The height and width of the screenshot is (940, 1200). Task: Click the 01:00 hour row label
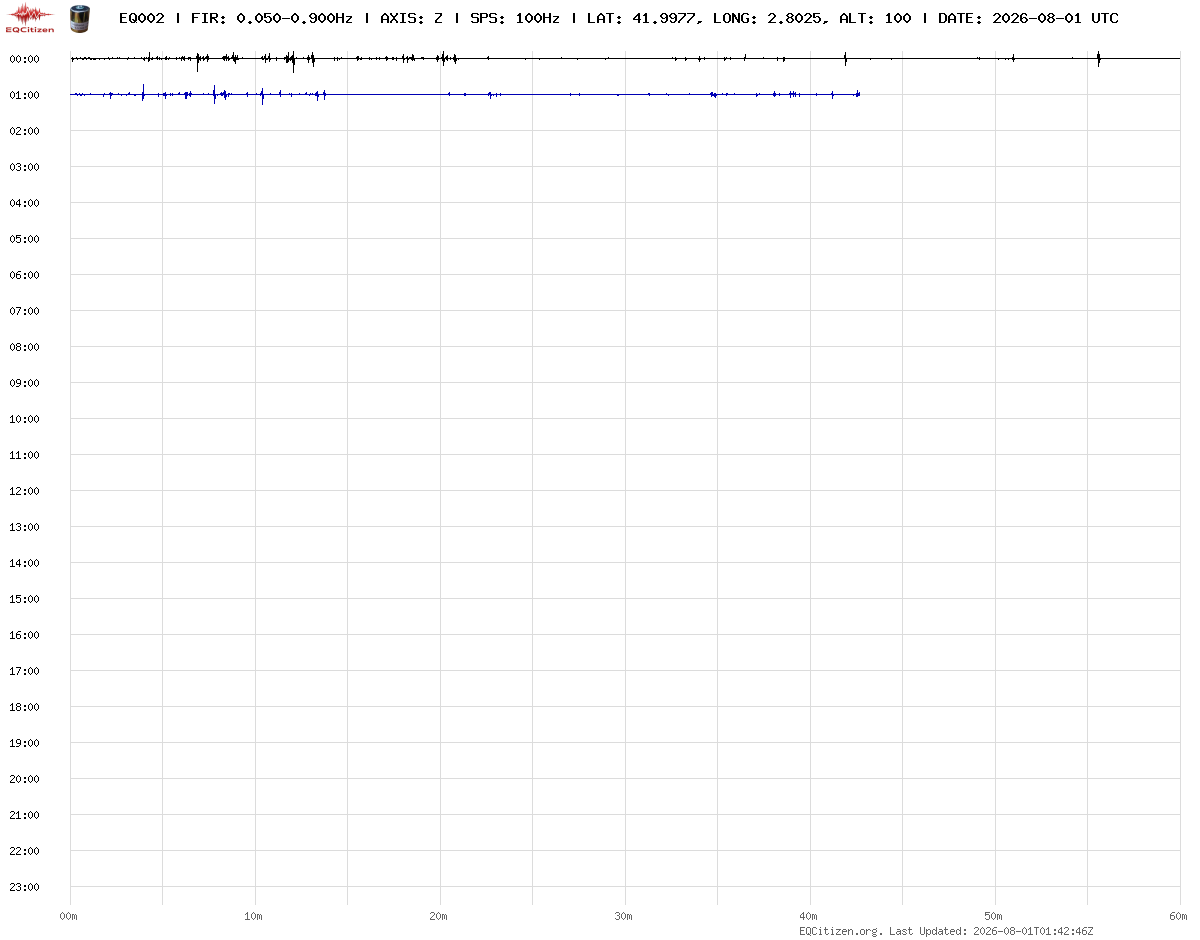[24, 95]
